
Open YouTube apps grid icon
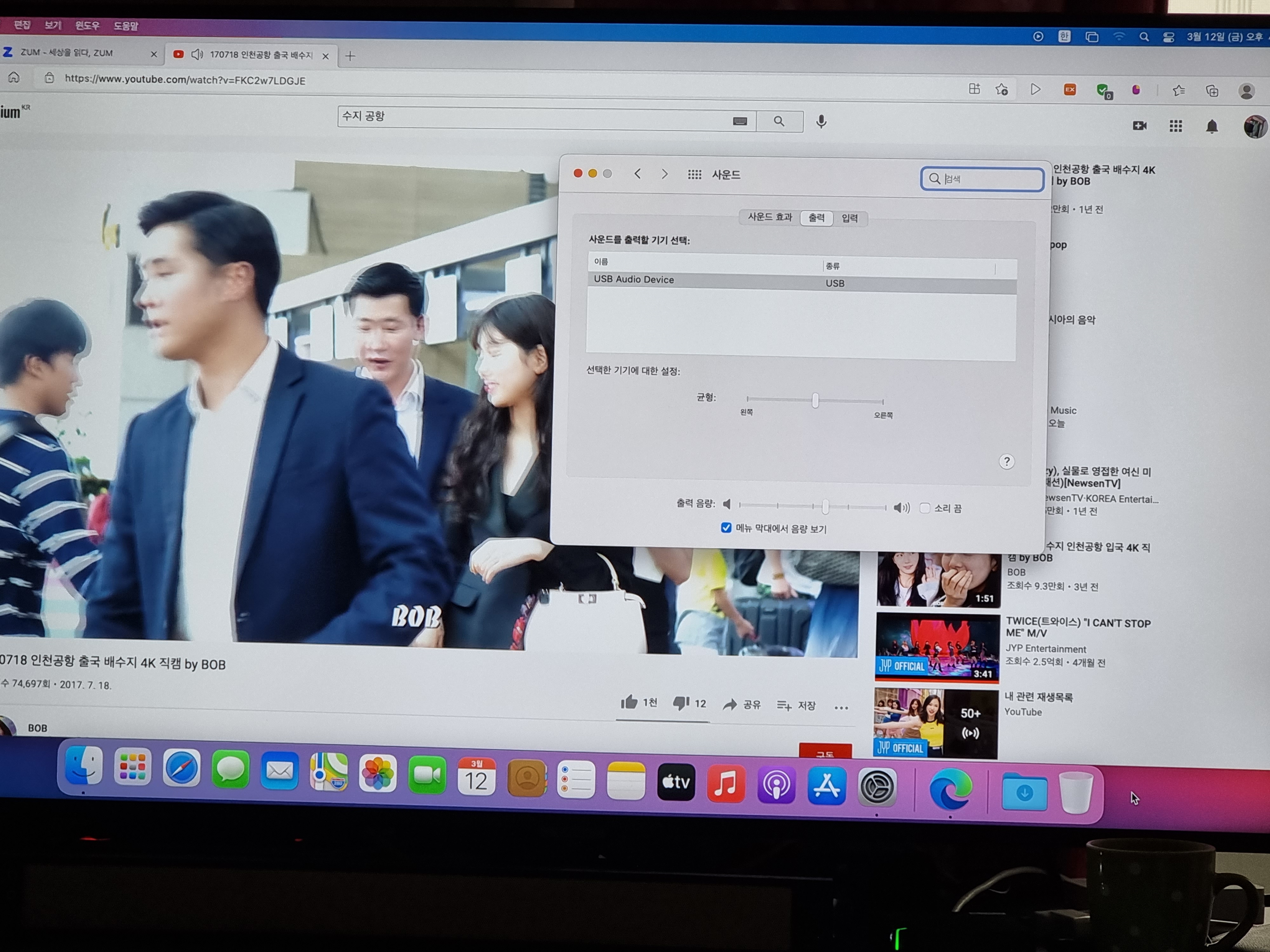tap(1175, 126)
